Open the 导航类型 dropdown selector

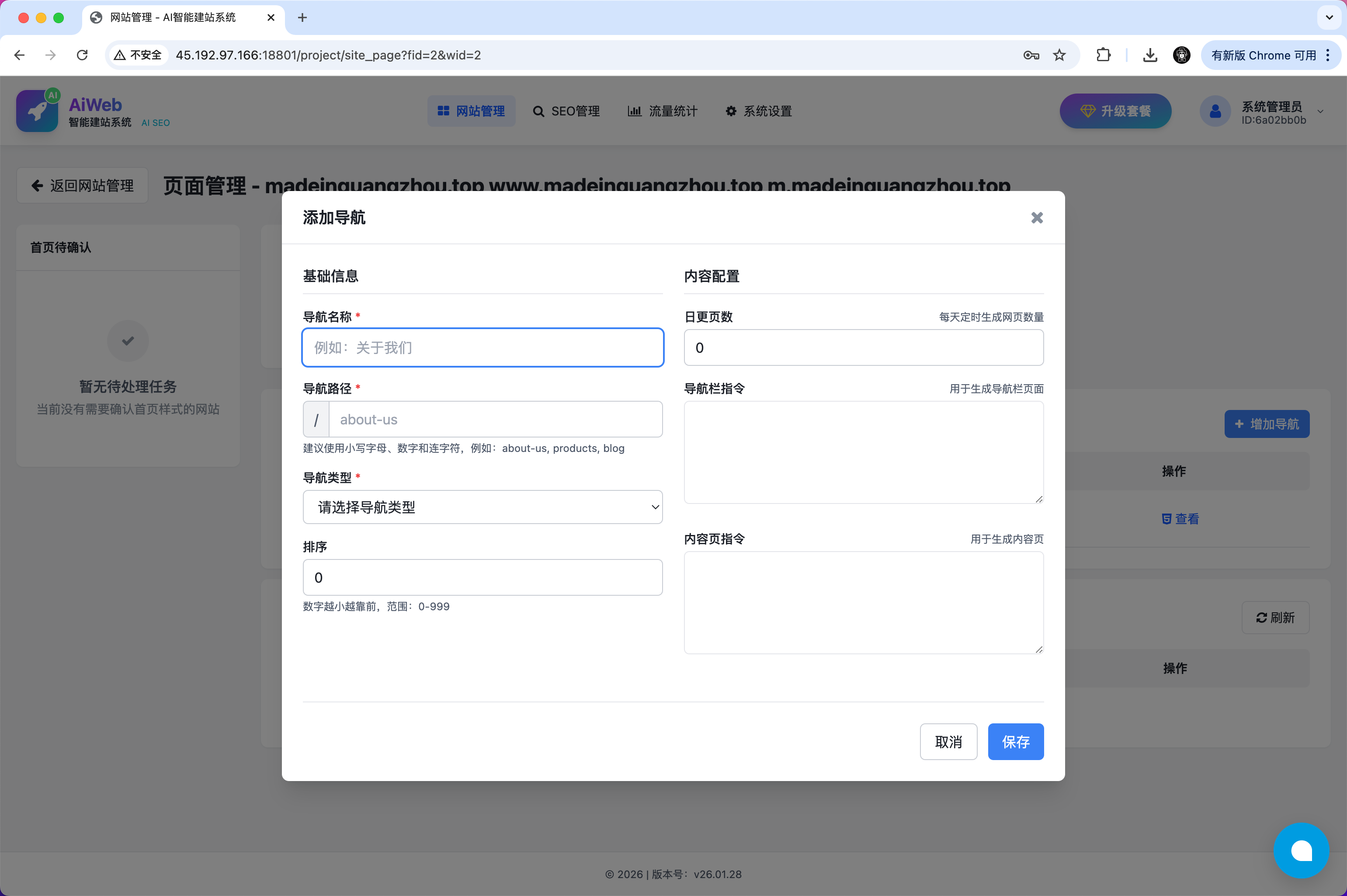pos(482,507)
